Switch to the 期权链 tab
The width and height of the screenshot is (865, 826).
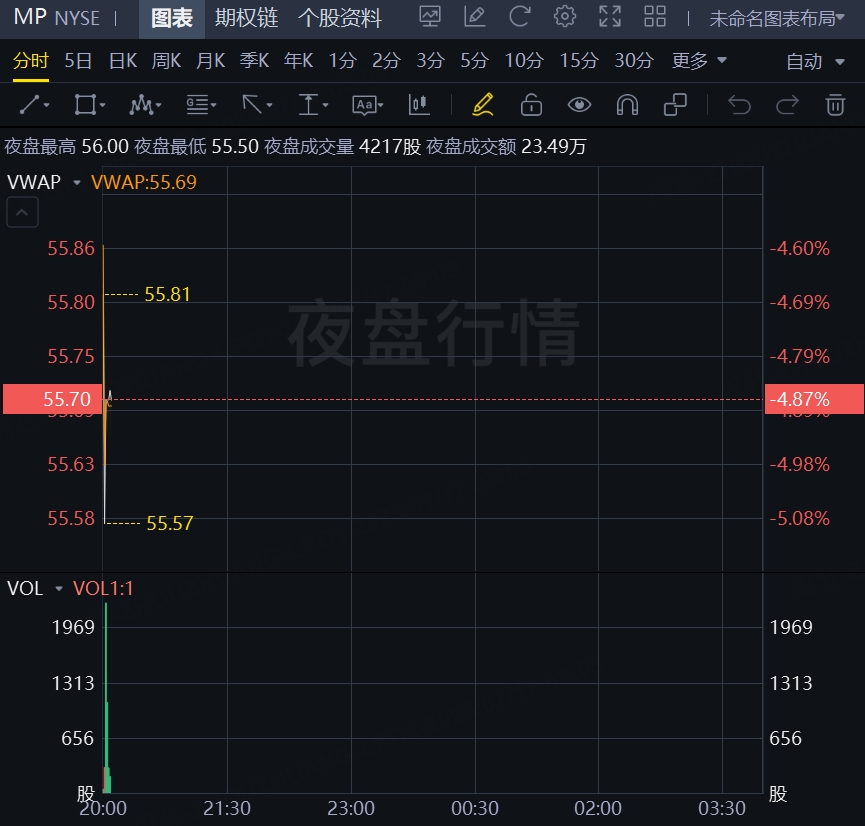point(246,18)
